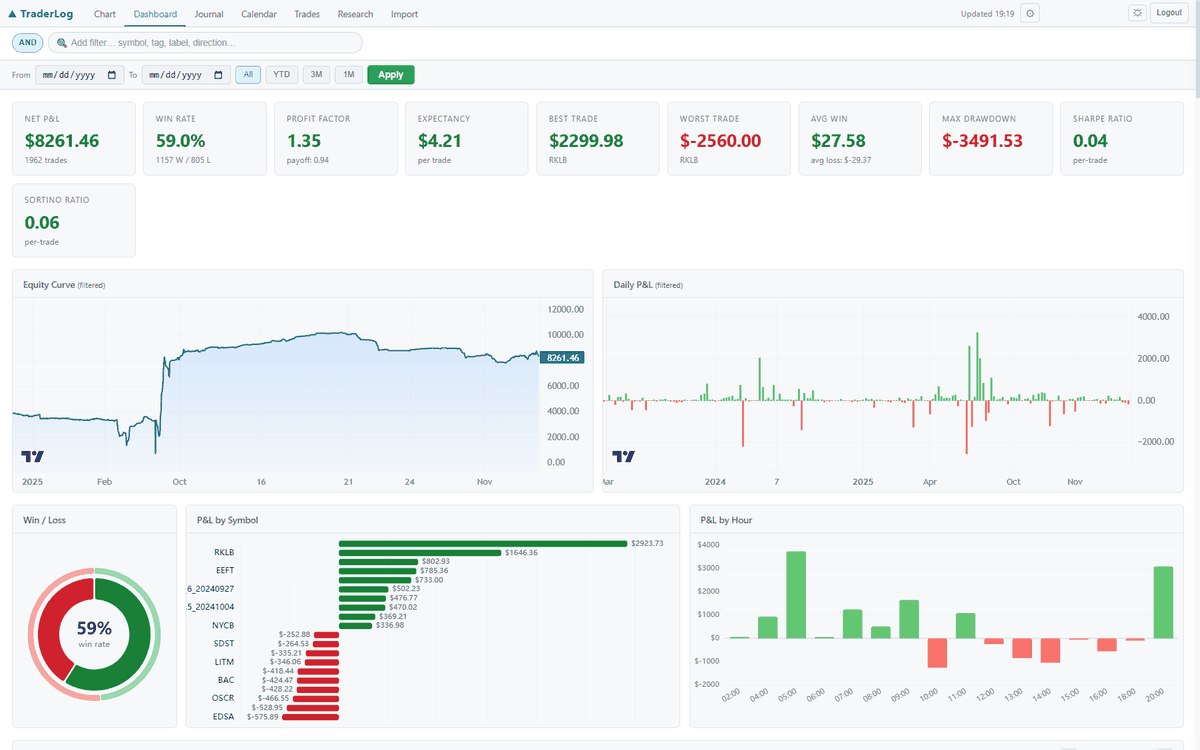
Task: Select the All range preset
Action: pos(248,74)
